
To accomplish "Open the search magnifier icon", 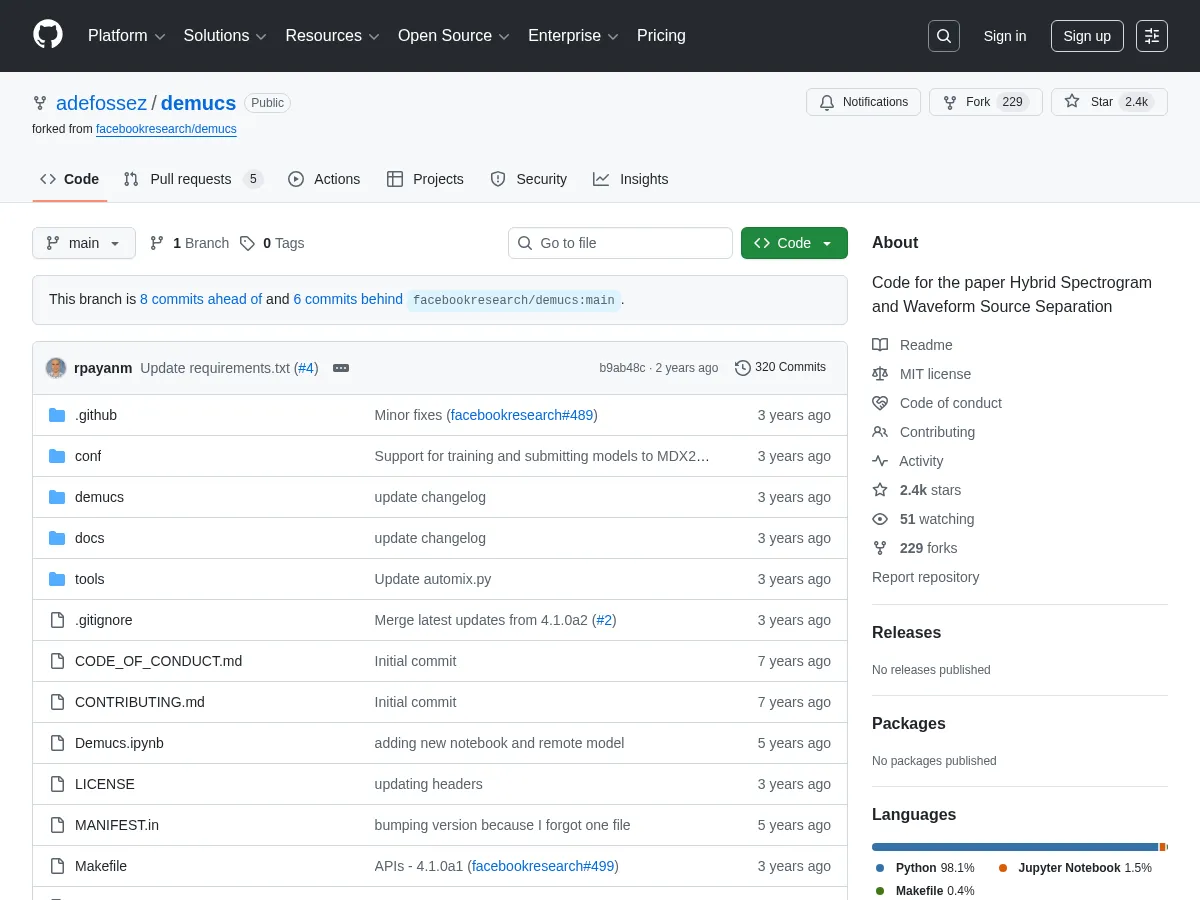I will [943, 36].
